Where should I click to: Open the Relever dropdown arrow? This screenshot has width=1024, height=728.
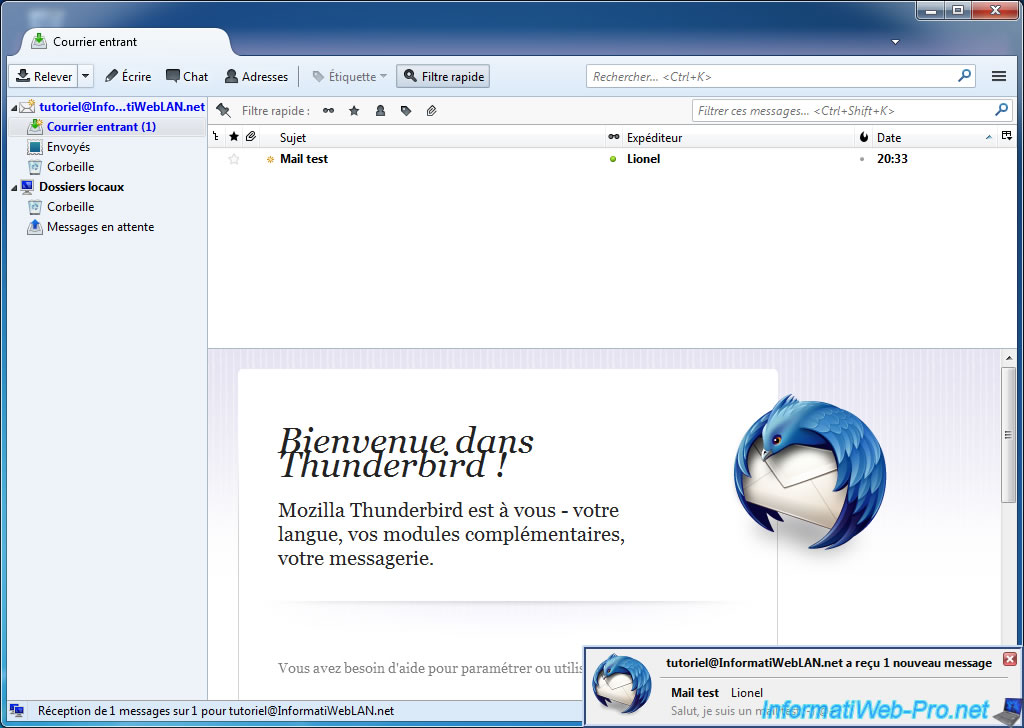tap(86, 76)
